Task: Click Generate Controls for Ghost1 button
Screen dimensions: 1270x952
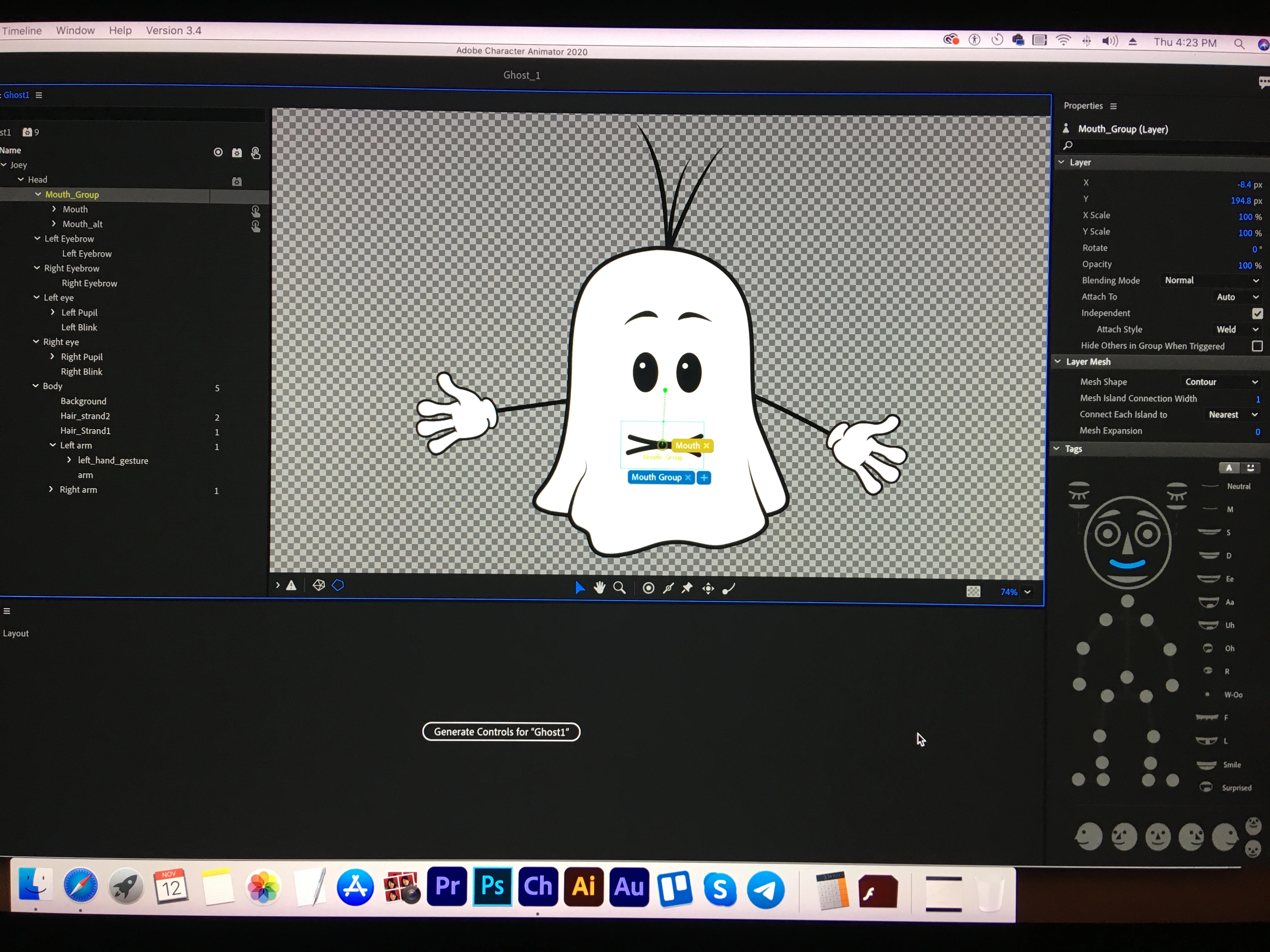Action: (x=501, y=732)
